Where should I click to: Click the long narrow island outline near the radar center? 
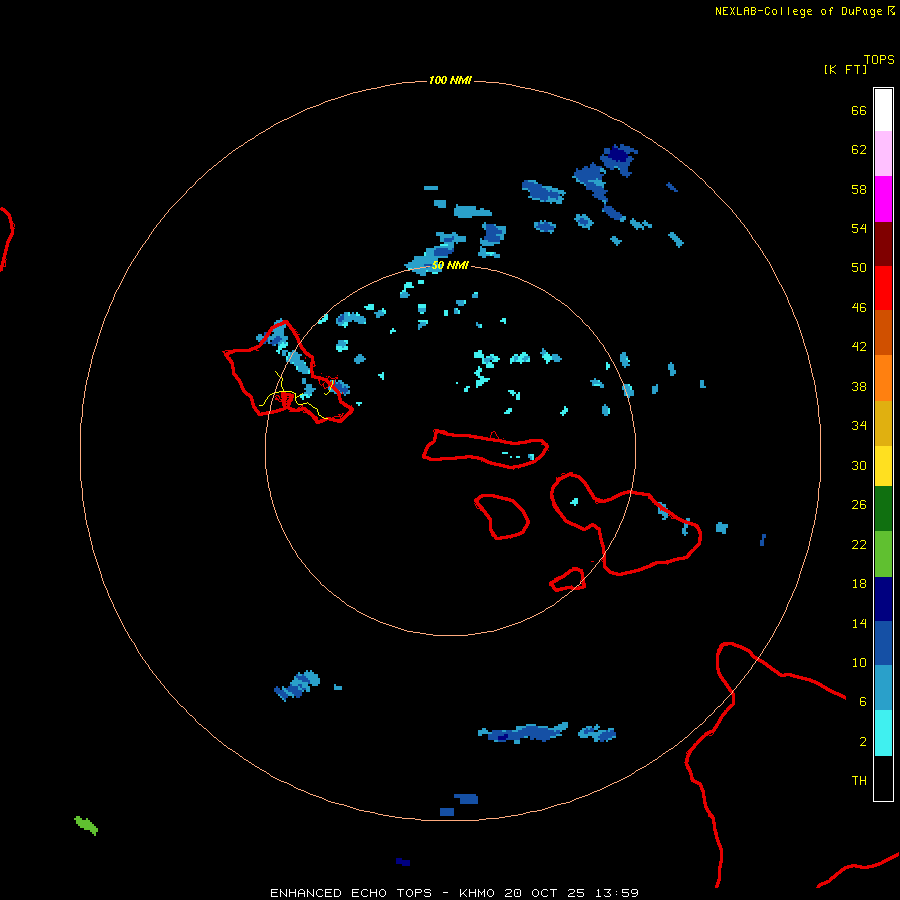tap(486, 449)
